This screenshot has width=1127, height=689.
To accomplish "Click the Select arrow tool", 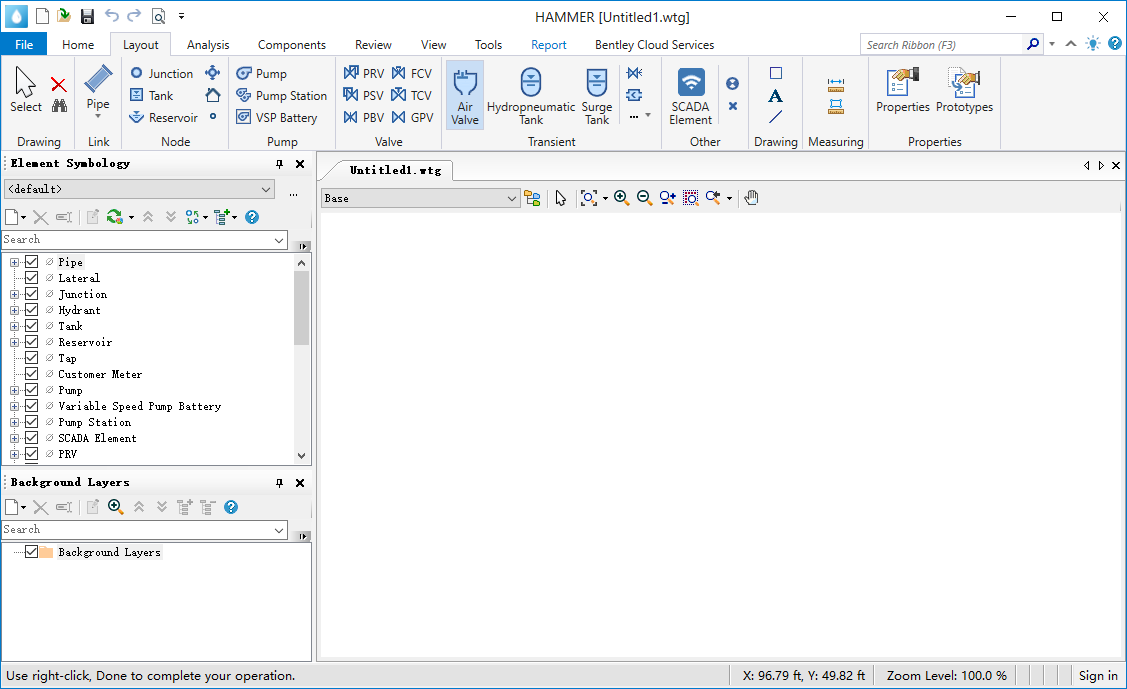I will point(26,90).
